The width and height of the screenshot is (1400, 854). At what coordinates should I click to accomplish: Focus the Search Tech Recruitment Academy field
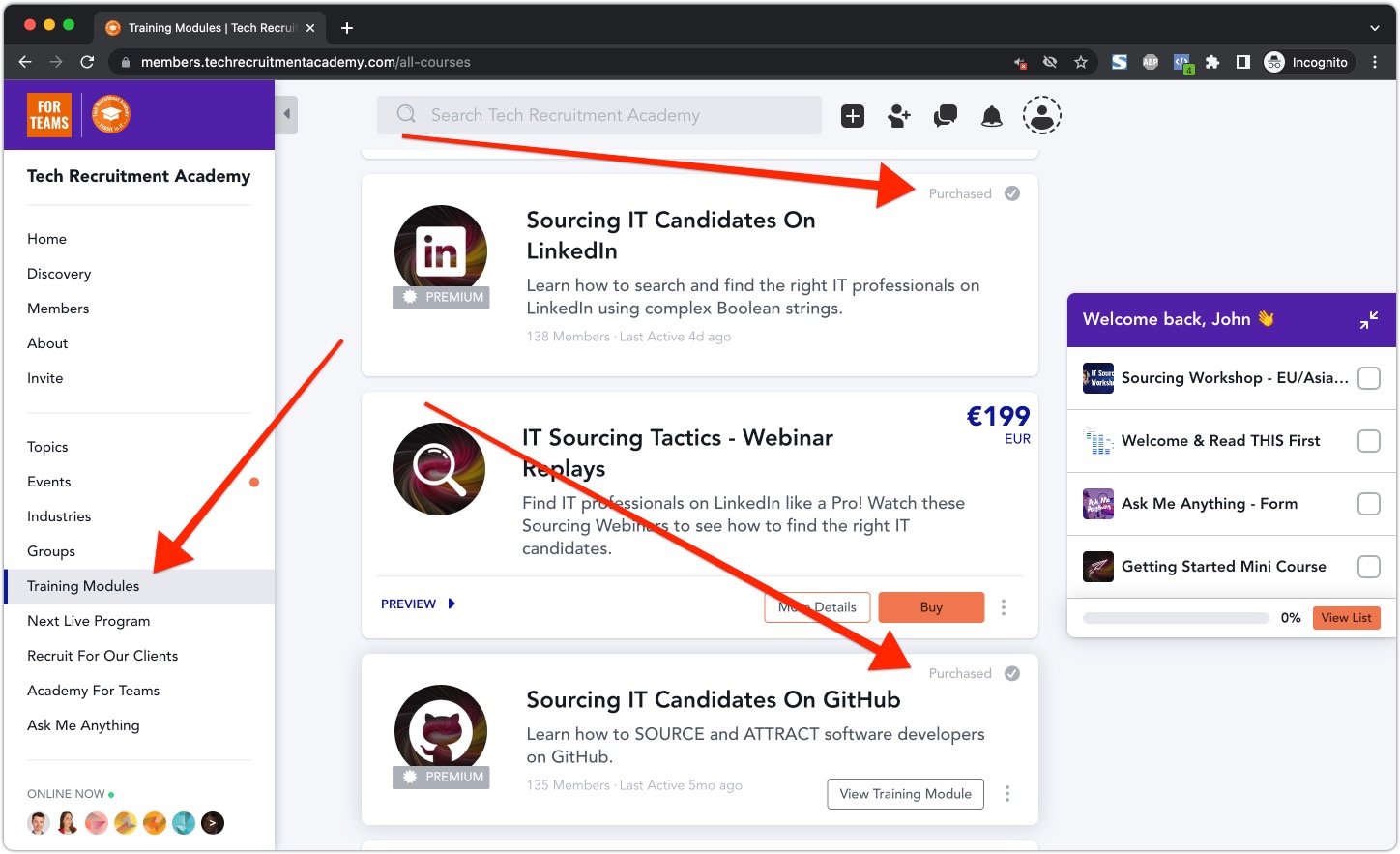[599, 115]
